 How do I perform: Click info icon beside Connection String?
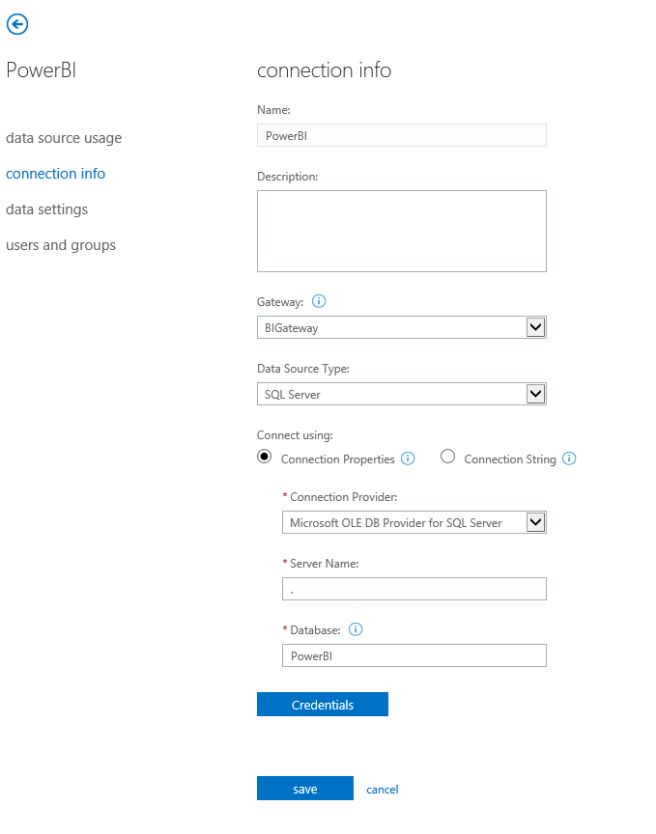(x=569, y=459)
